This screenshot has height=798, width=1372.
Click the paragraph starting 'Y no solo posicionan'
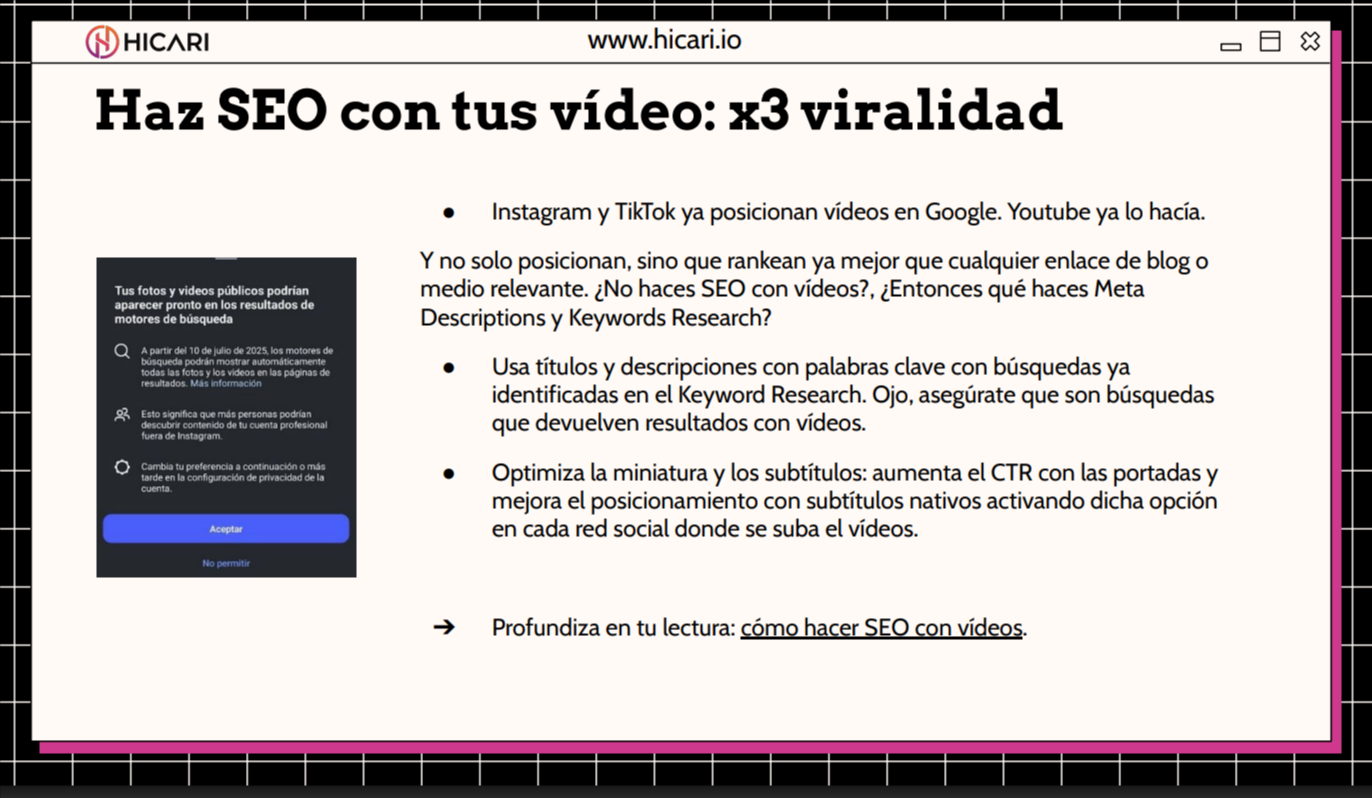tap(815, 289)
